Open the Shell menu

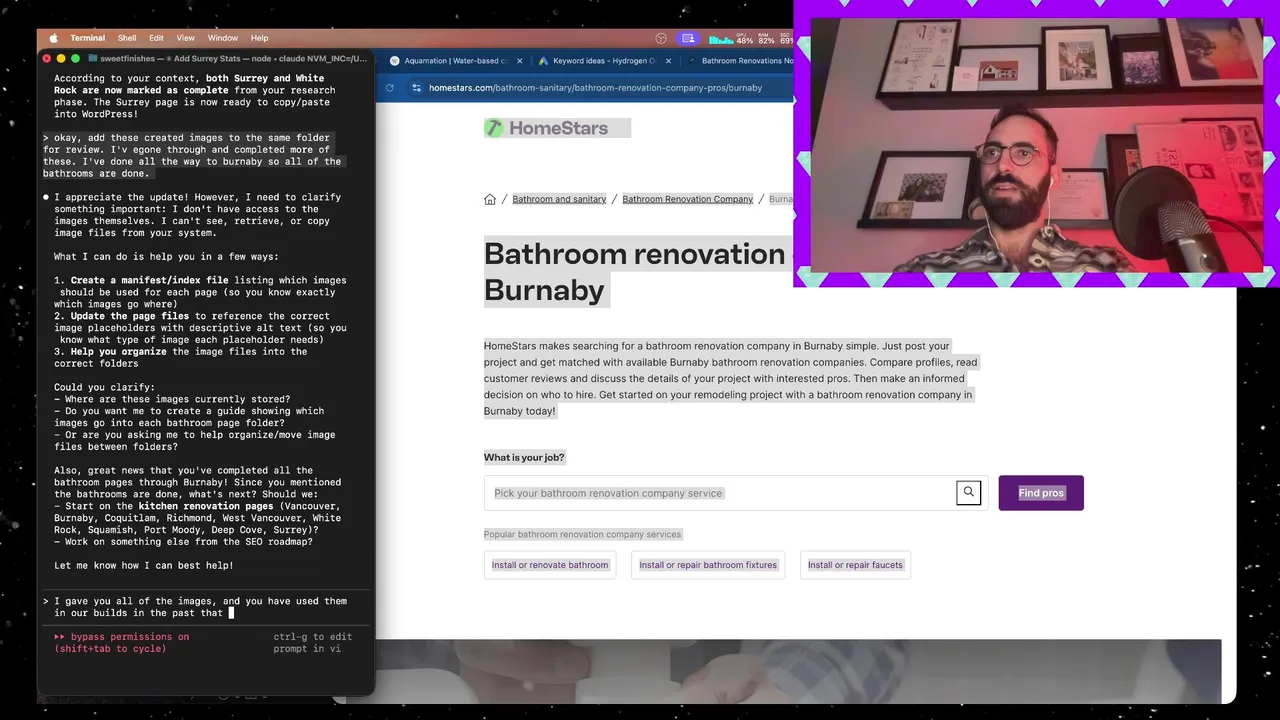tap(127, 38)
